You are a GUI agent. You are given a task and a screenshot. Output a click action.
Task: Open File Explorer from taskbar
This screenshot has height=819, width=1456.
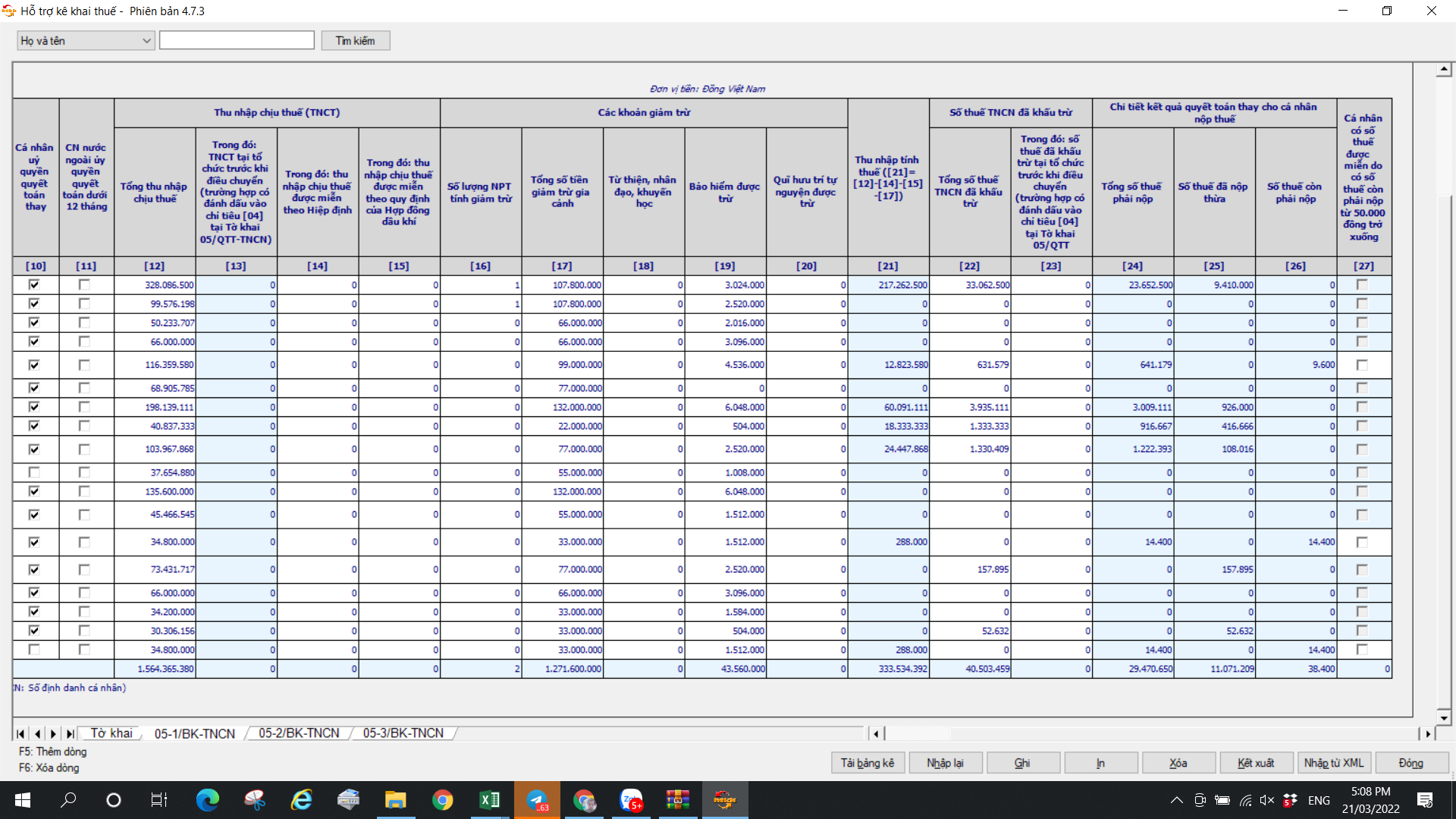pos(395,800)
